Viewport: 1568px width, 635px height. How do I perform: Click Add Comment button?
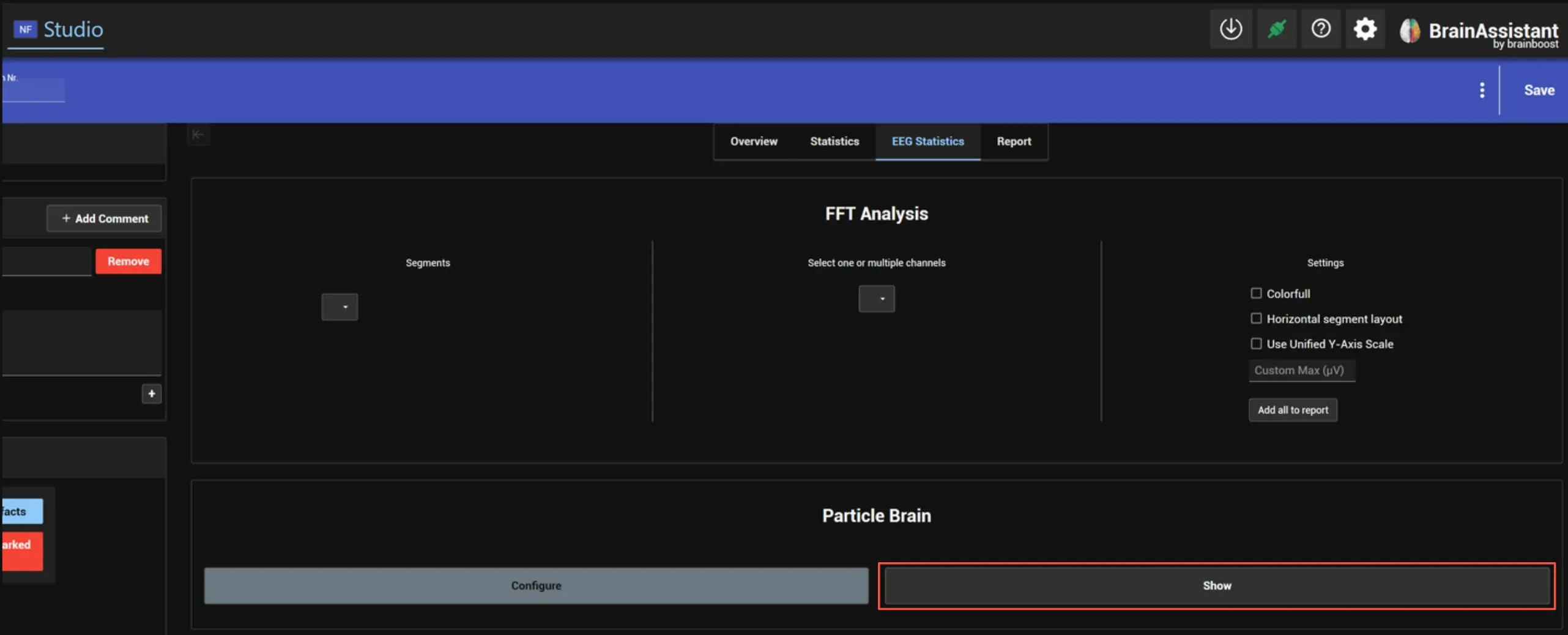[x=104, y=218]
